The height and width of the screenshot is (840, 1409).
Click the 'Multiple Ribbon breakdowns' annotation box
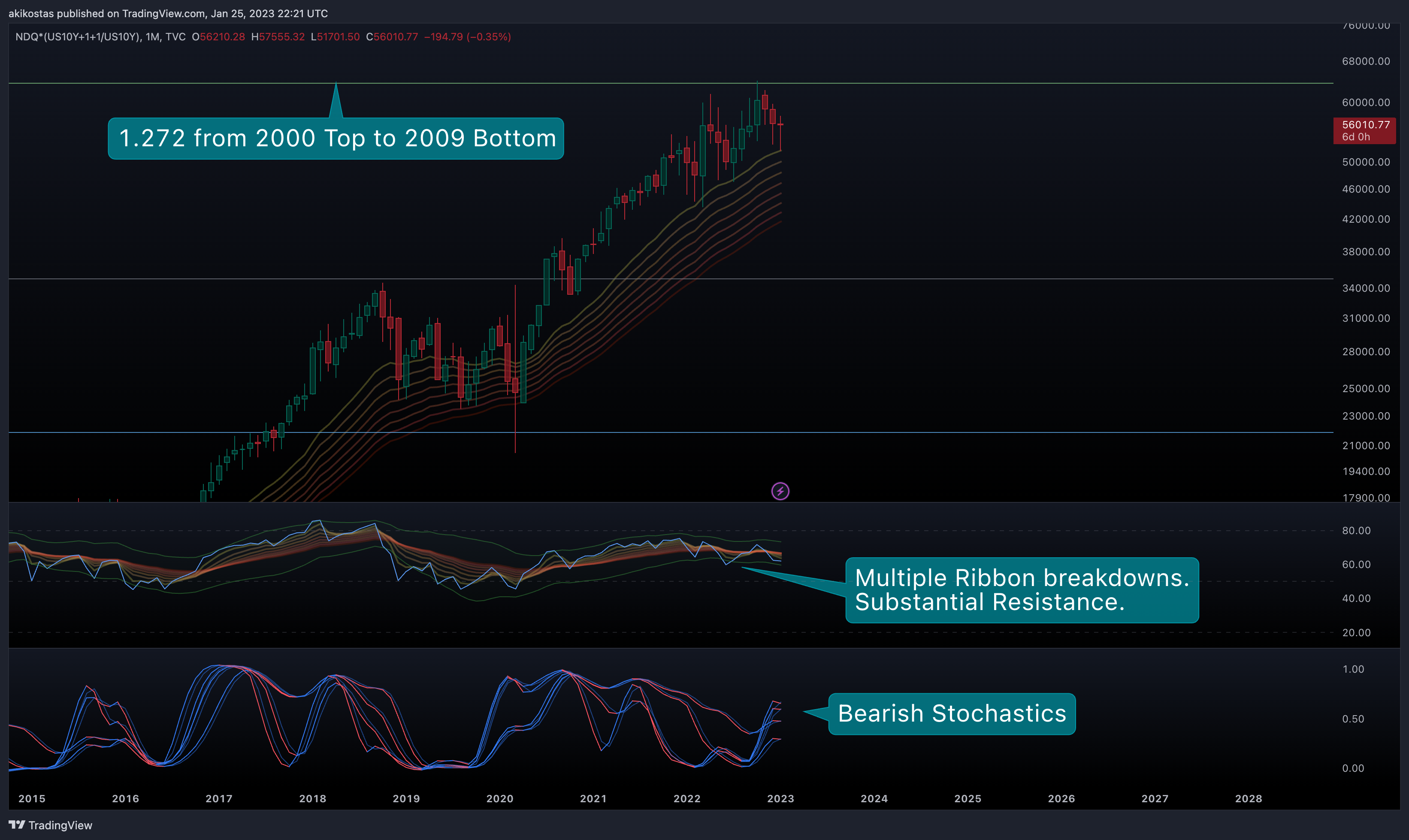[x=1022, y=590]
